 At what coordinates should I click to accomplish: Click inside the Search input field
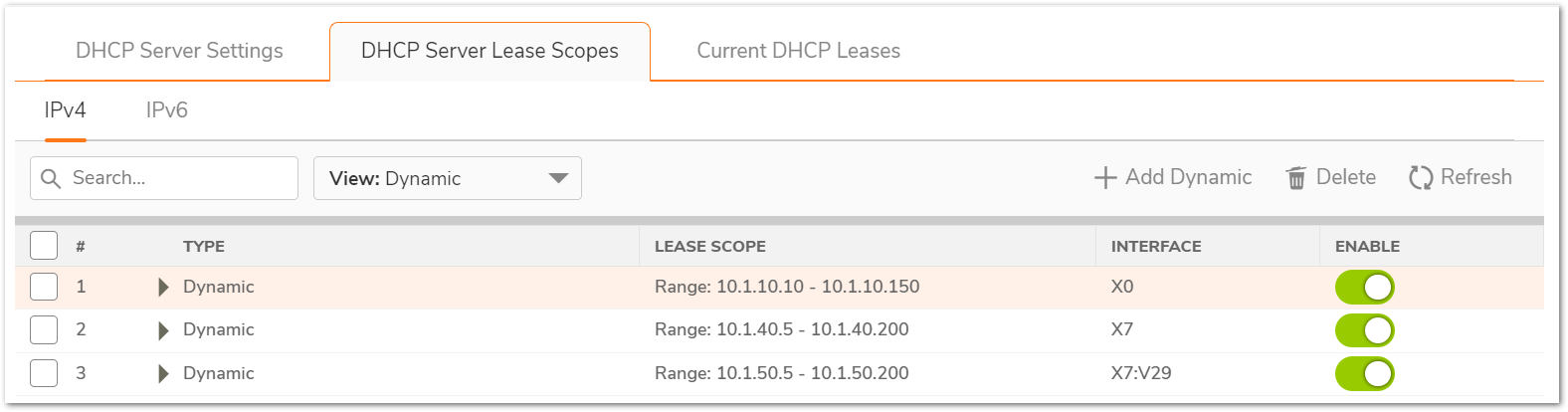click(x=179, y=178)
